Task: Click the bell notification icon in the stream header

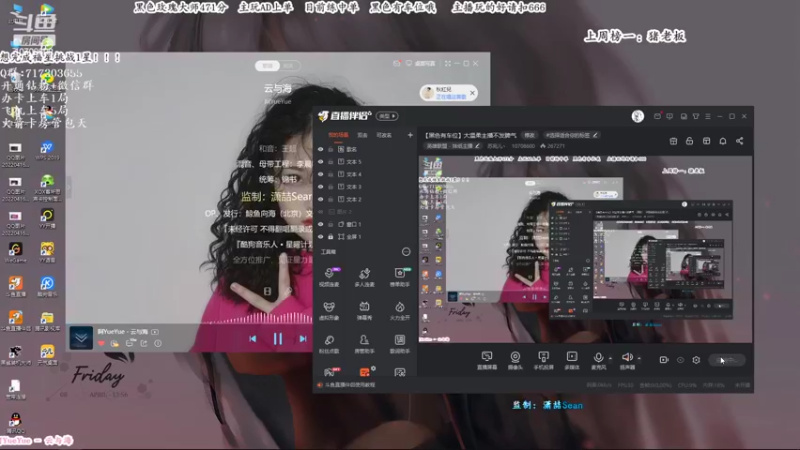Action: tap(723, 141)
